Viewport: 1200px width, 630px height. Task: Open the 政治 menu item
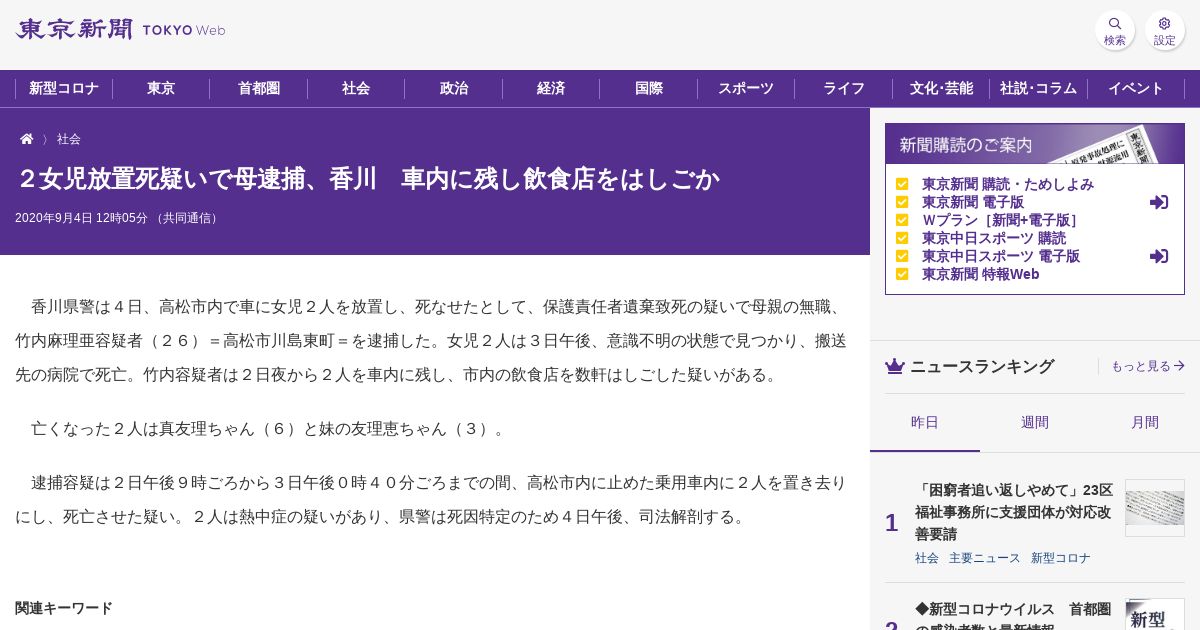coord(454,88)
